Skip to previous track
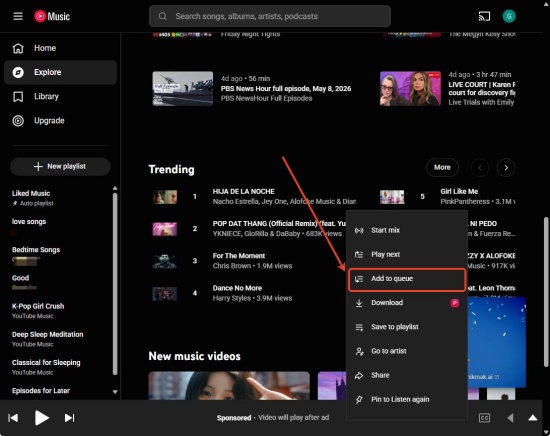 13,418
